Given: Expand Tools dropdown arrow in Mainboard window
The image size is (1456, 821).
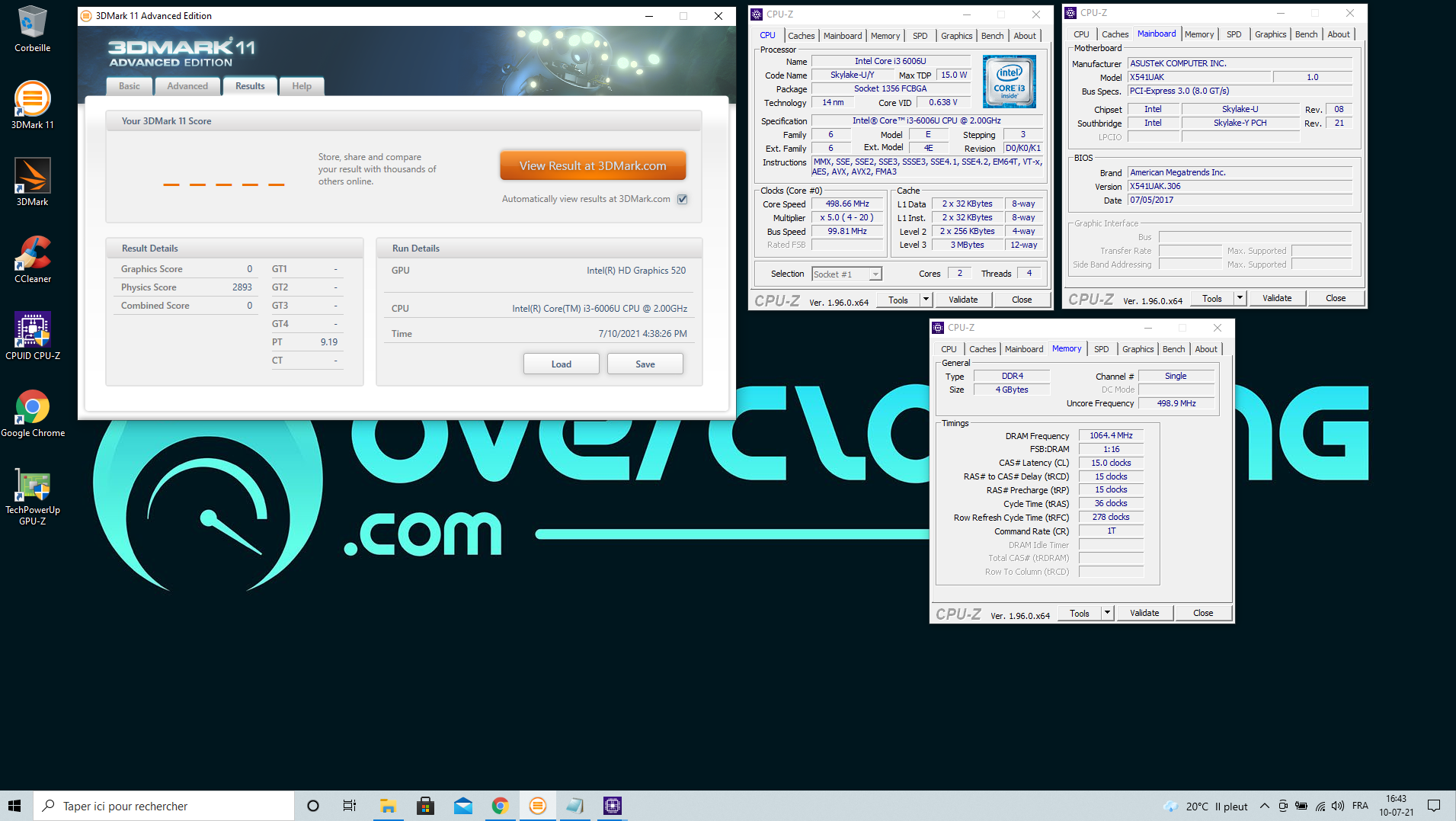Looking at the screenshot, I should pyautogui.click(x=1240, y=298).
